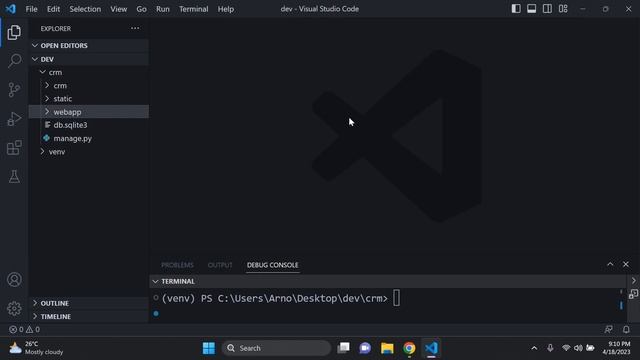Viewport: 640px width, 360px height.
Task: Open the File menu
Action: [x=31, y=9]
